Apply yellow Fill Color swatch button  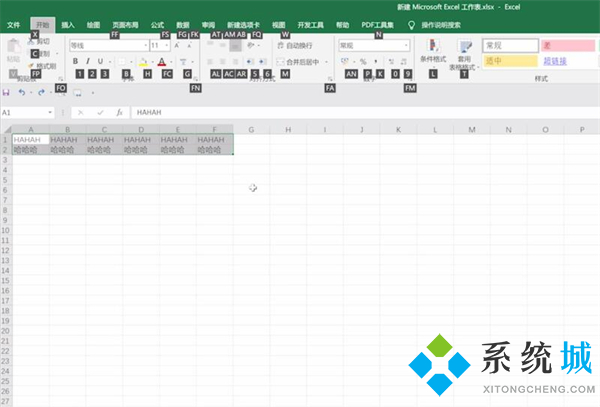143,62
